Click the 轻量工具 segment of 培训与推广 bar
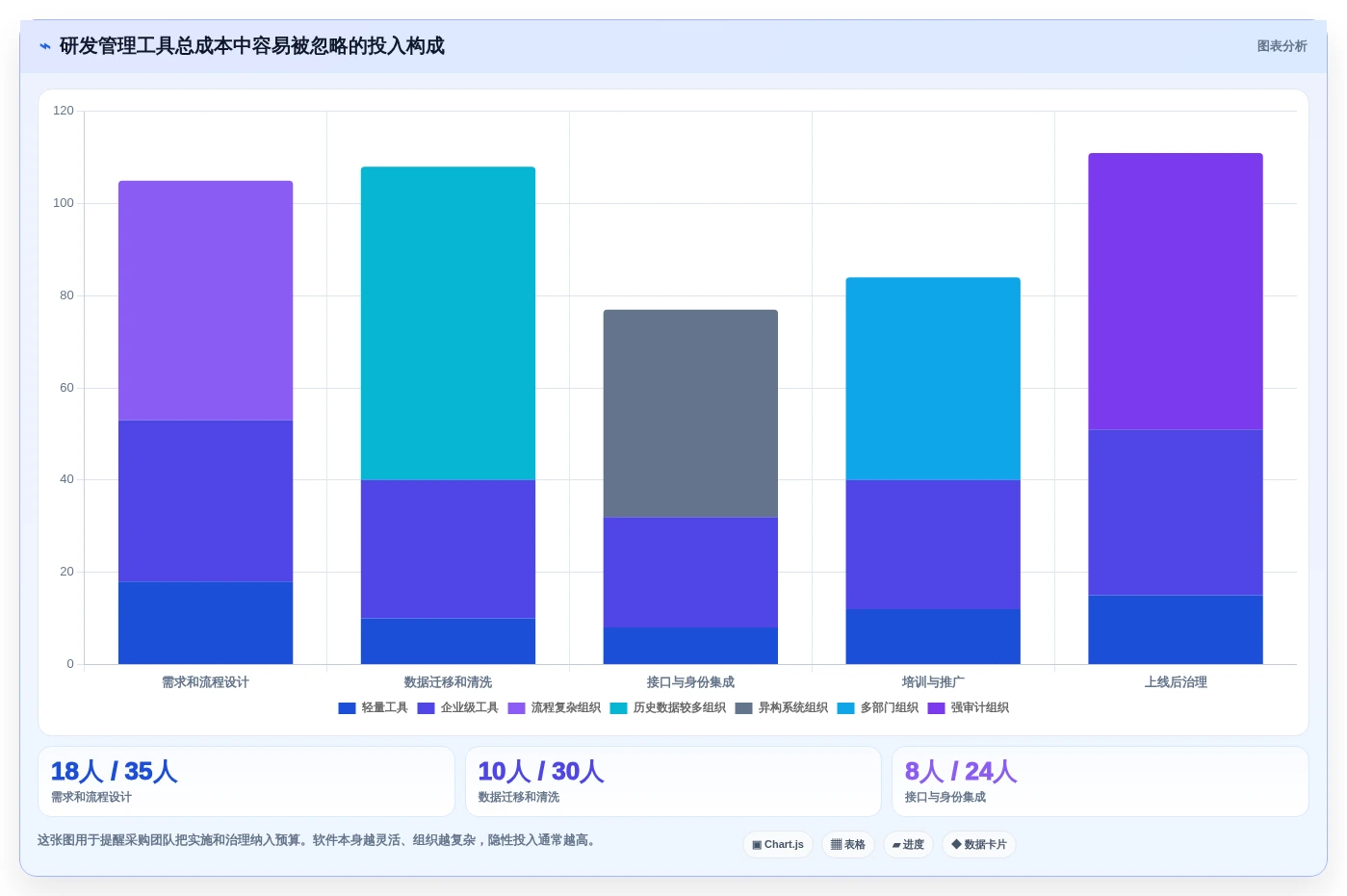The image size is (1347, 896). click(933, 636)
